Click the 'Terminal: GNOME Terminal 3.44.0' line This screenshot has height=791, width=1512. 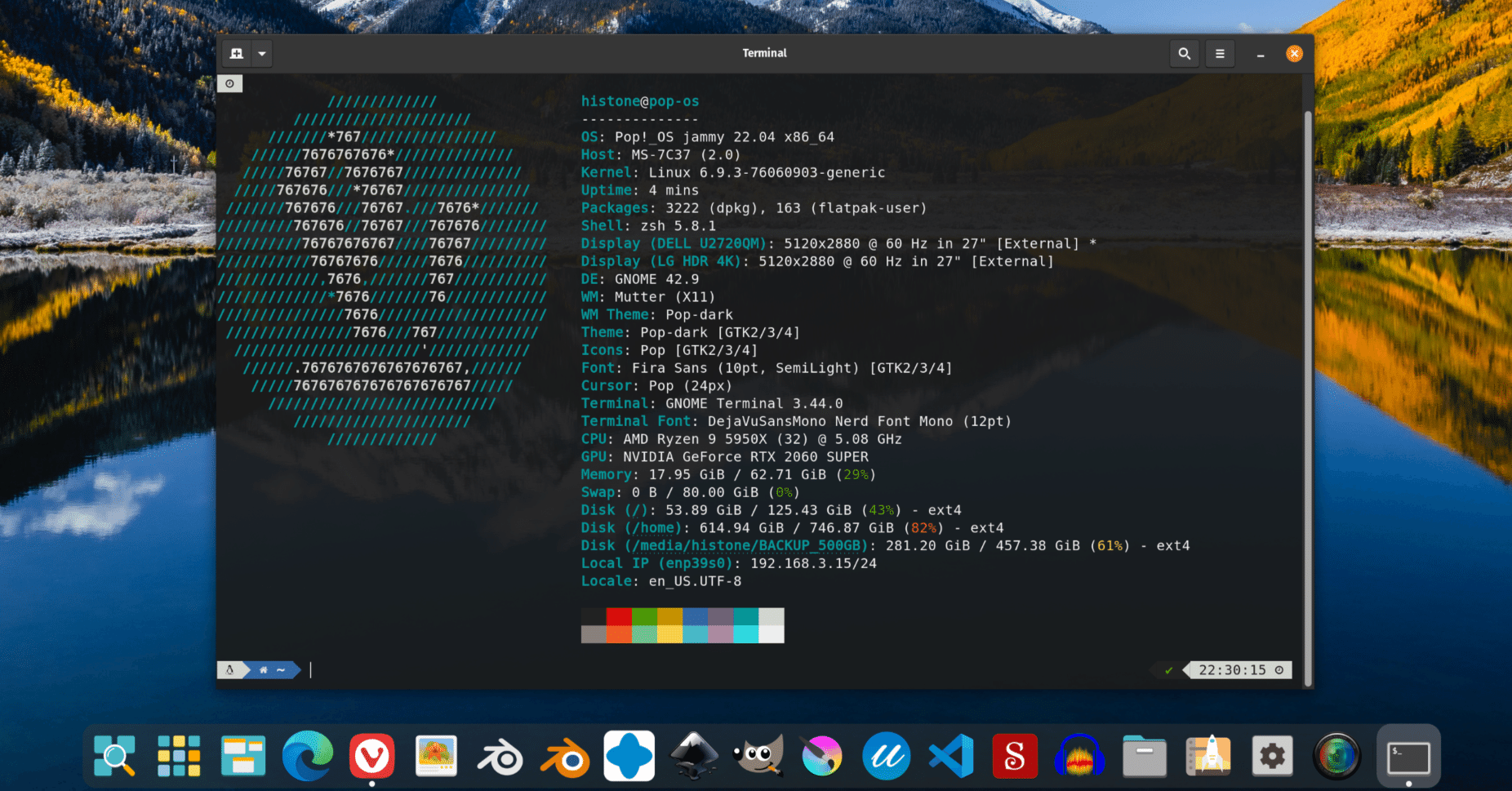[x=712, y=403]
